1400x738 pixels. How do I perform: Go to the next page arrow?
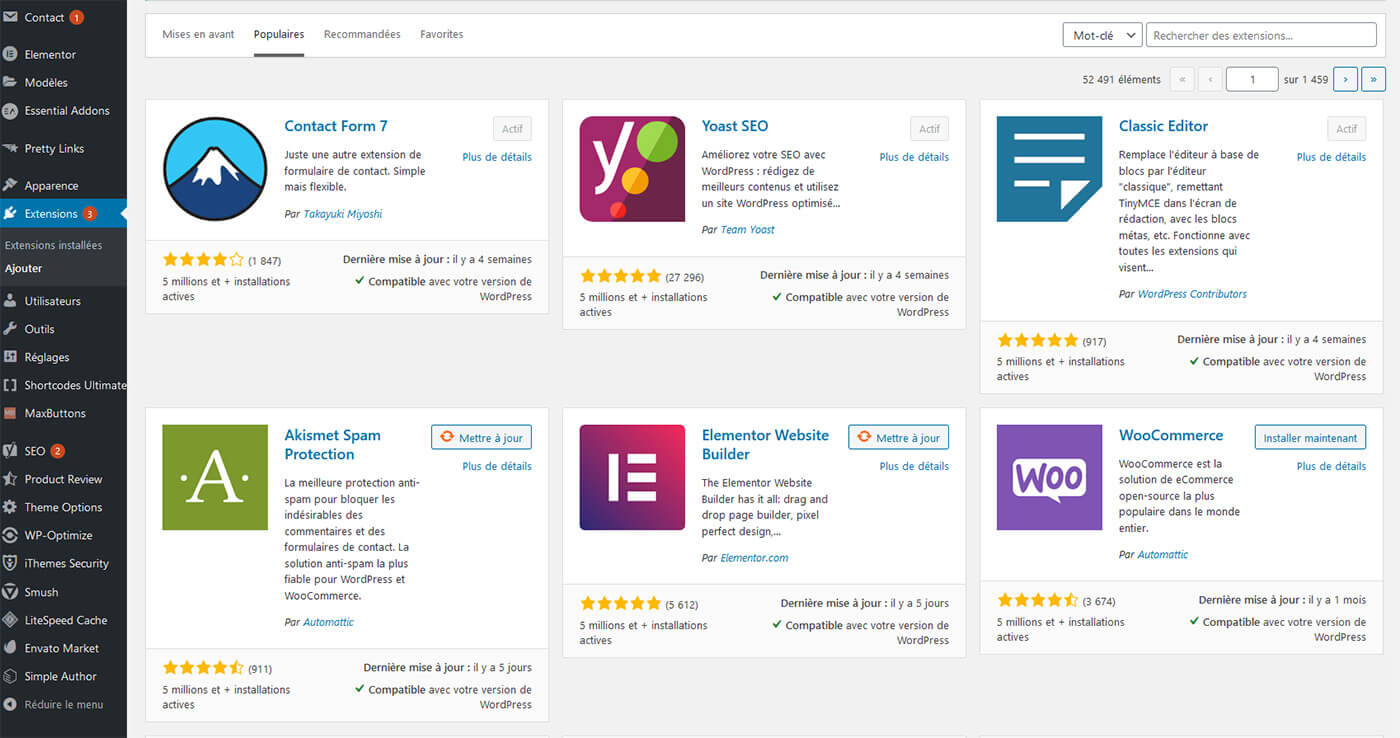(1346, 79)
